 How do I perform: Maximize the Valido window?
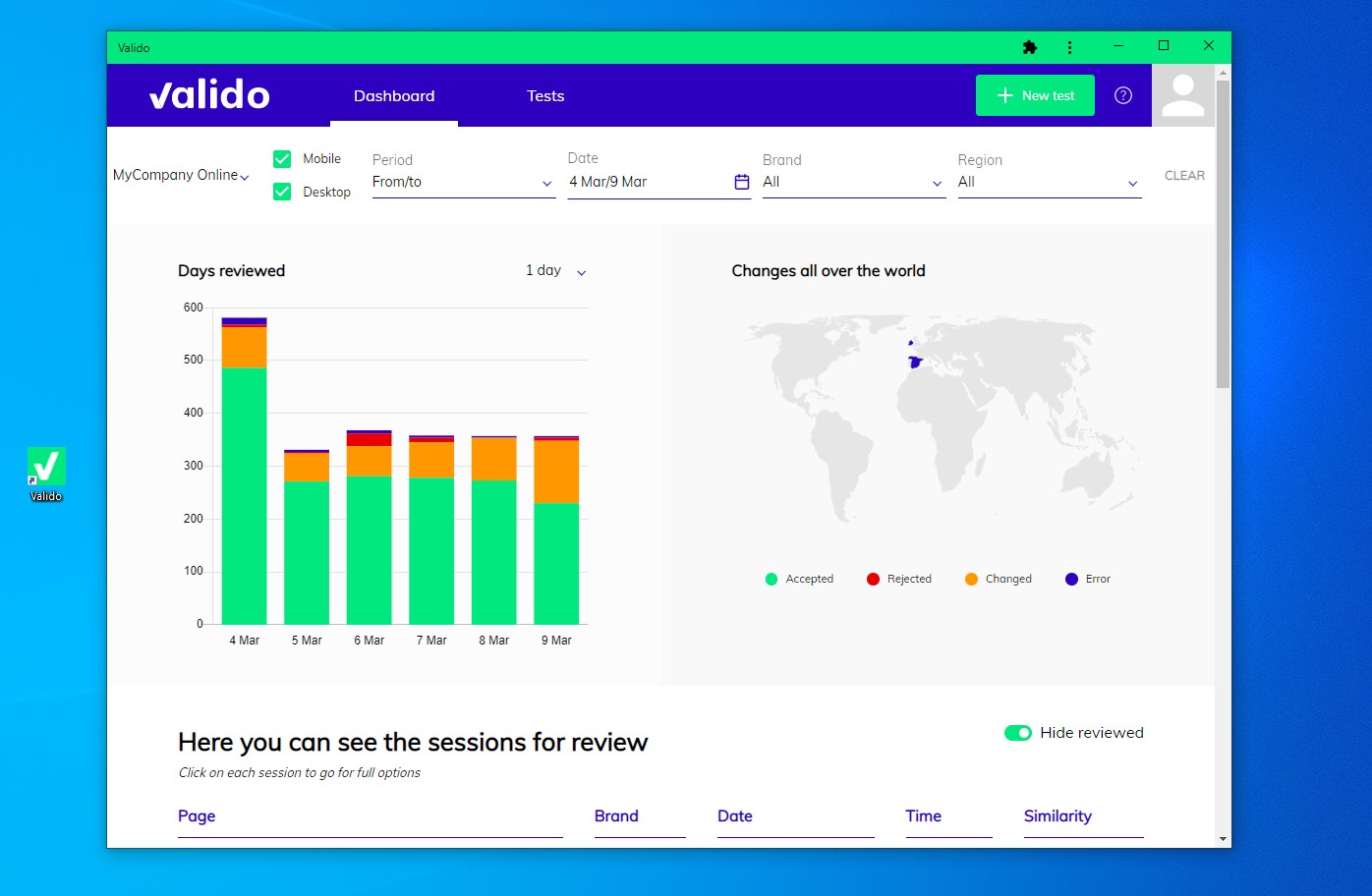point(1164,46)
